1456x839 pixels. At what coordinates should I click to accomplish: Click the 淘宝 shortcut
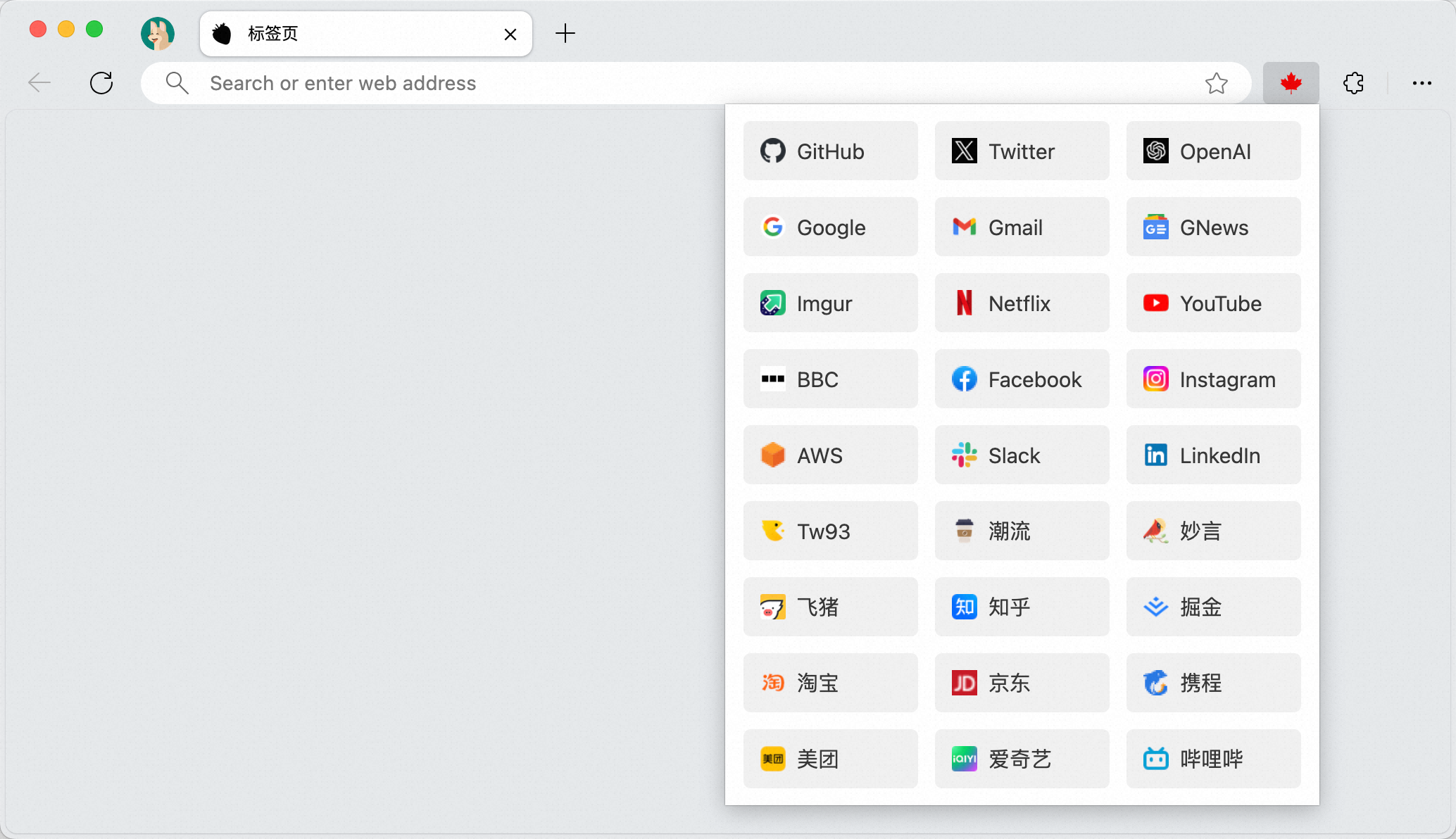coord(830,683)
